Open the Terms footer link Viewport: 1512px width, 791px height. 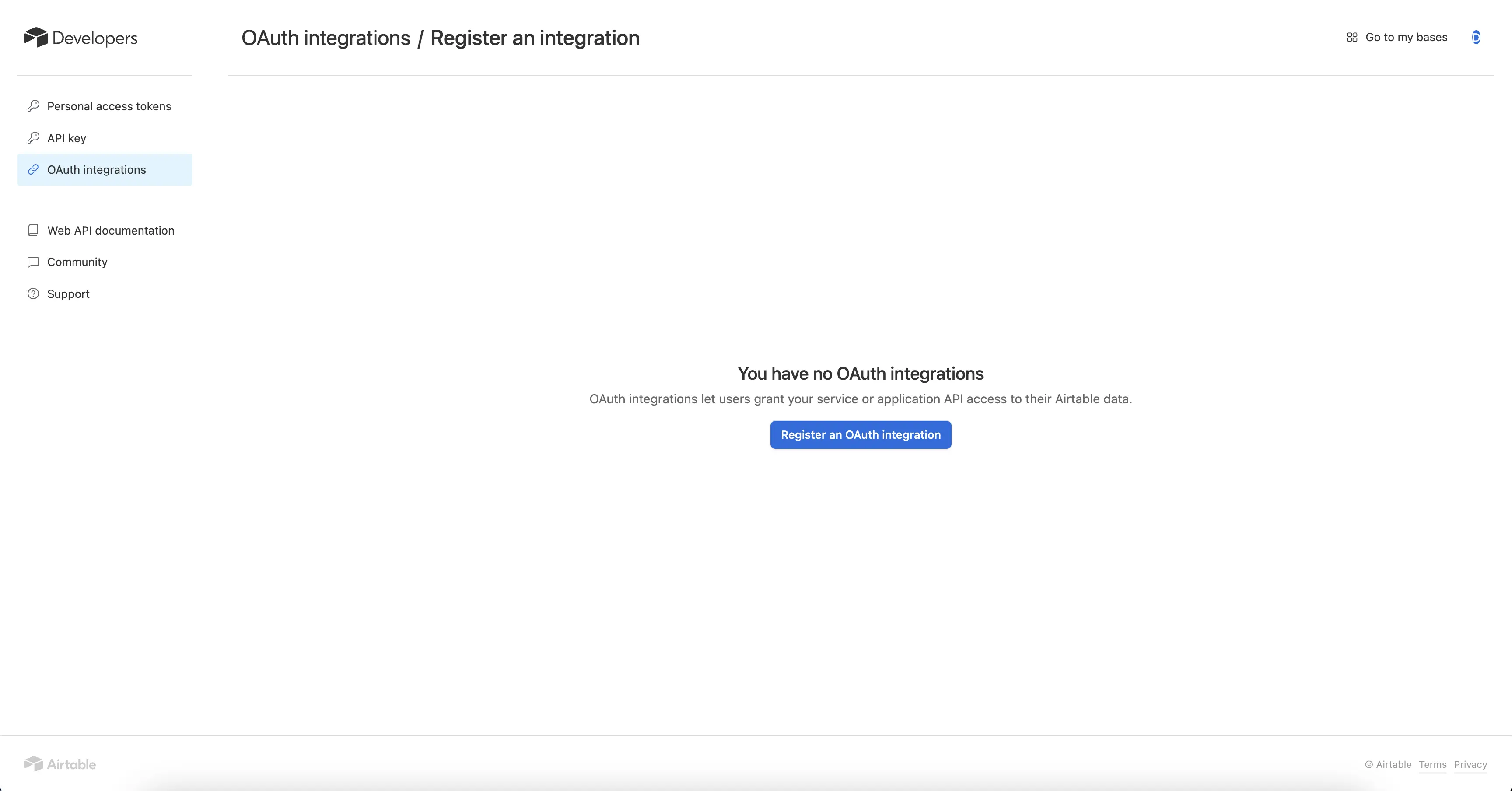click(1433, 764)
